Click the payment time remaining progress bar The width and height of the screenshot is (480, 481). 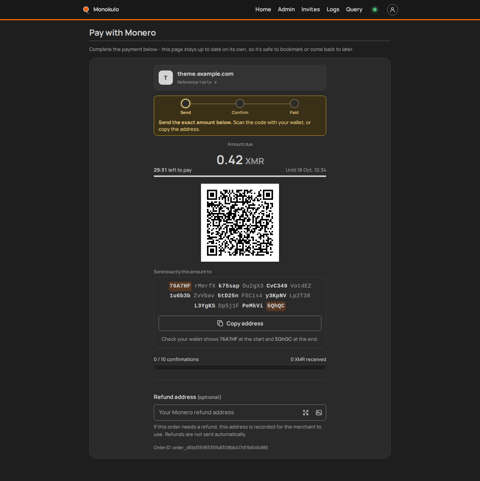[240, 176]
